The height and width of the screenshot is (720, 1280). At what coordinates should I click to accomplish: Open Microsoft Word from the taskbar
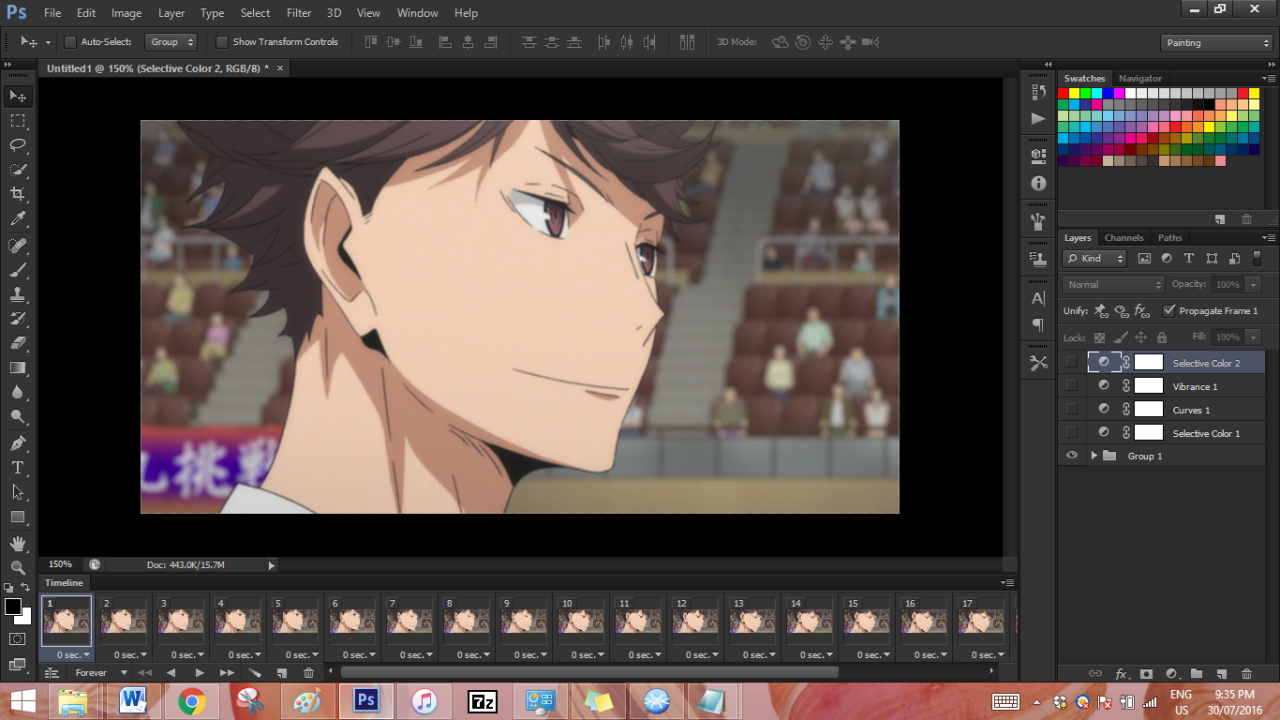pos(133,702)
